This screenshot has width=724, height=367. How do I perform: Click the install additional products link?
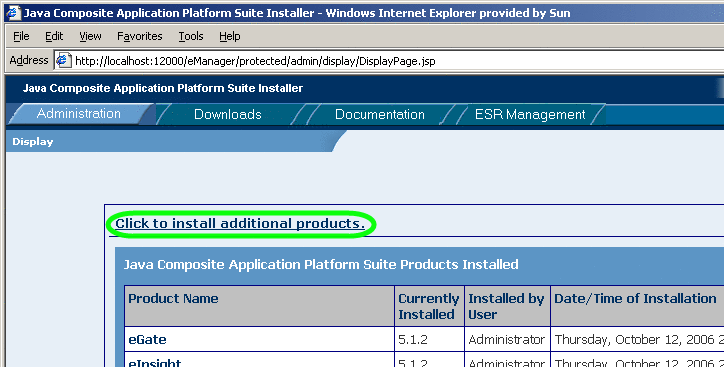[240, 224]
